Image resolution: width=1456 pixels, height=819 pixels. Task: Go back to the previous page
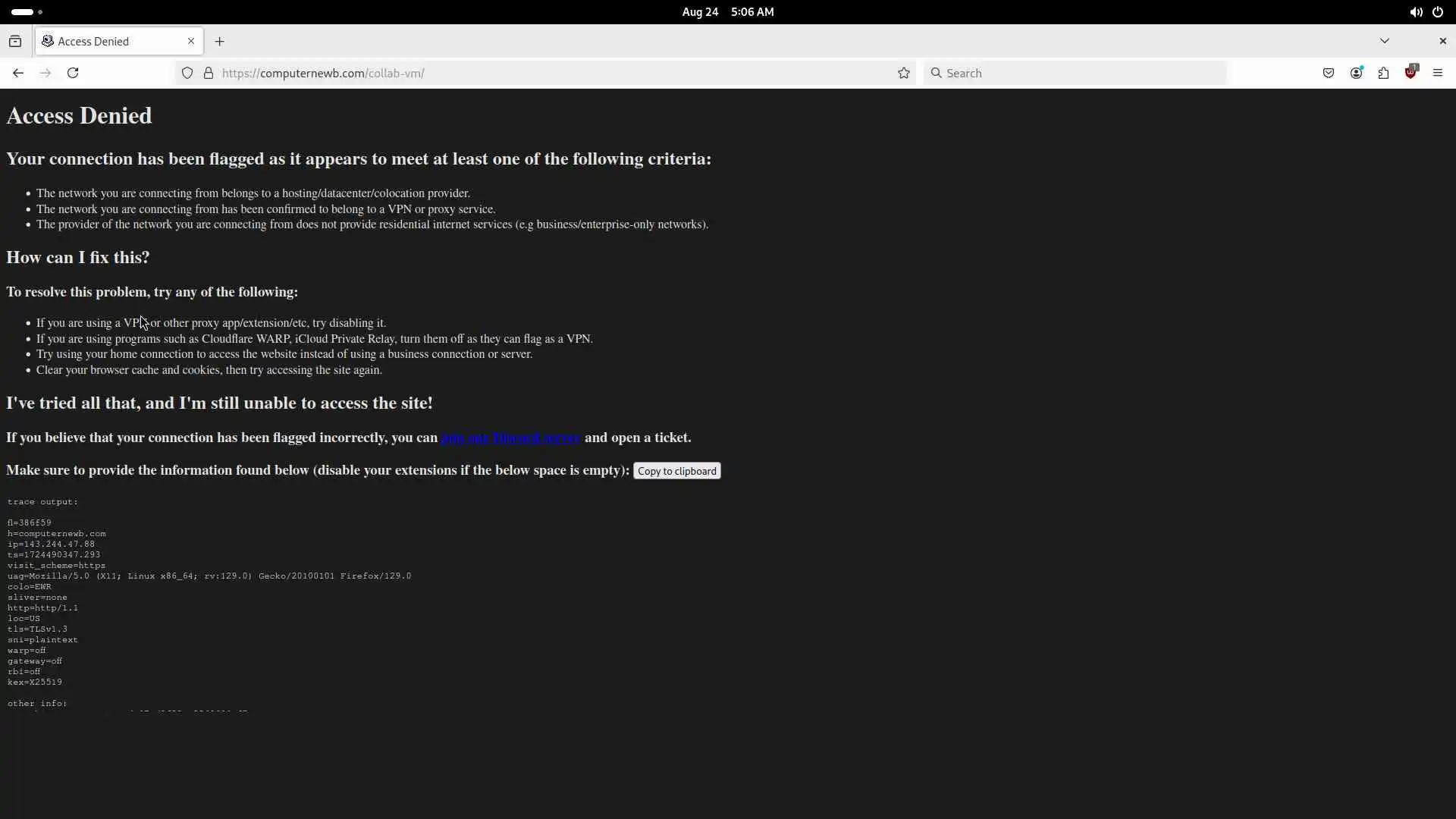[18, 73]
